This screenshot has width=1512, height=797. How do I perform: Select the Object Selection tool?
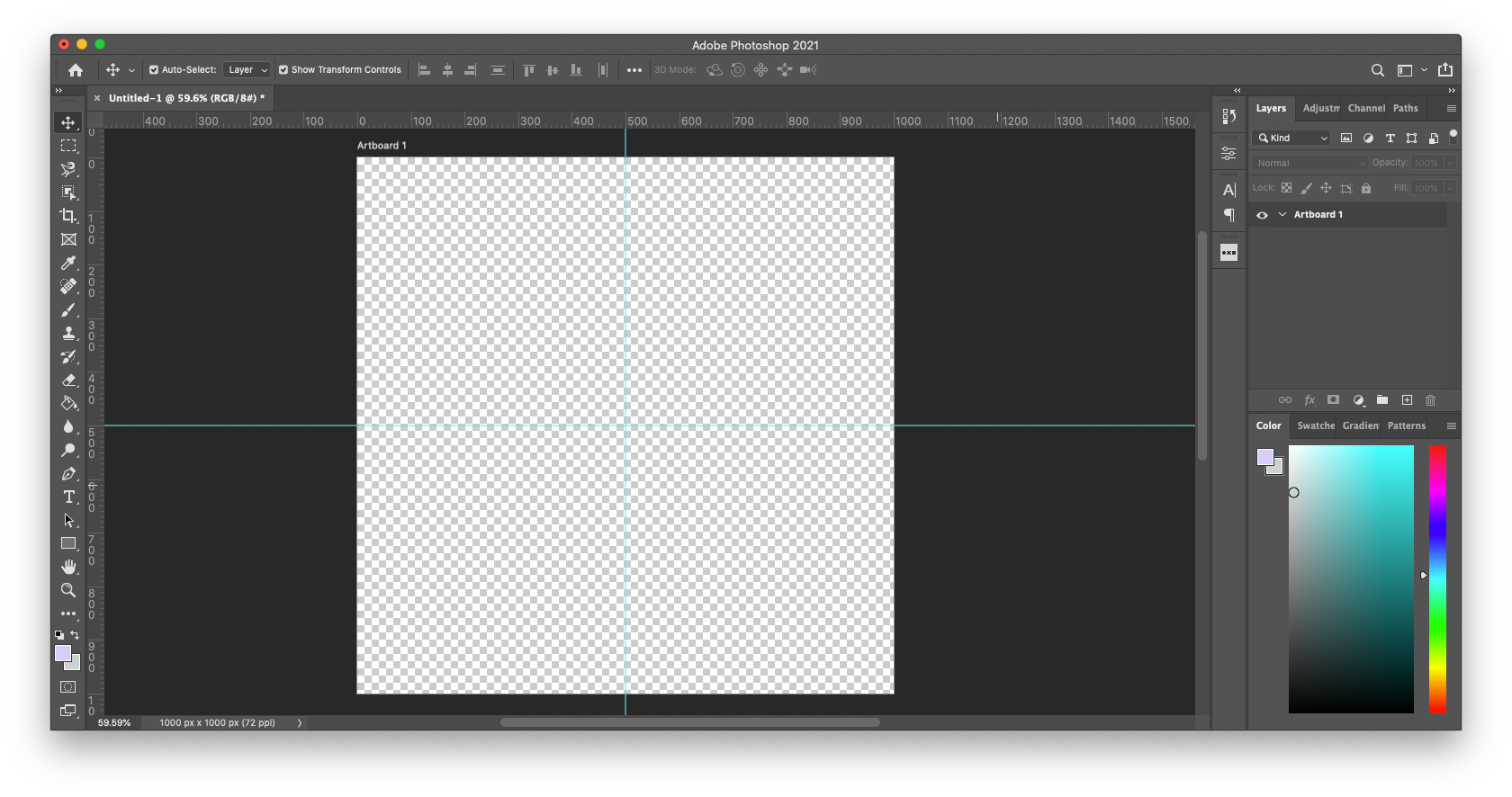point(68,193)
